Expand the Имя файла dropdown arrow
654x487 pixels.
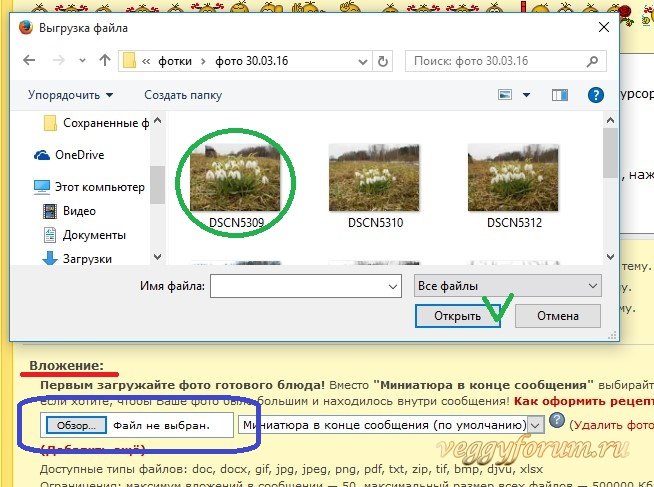click(x=392, y=286)
